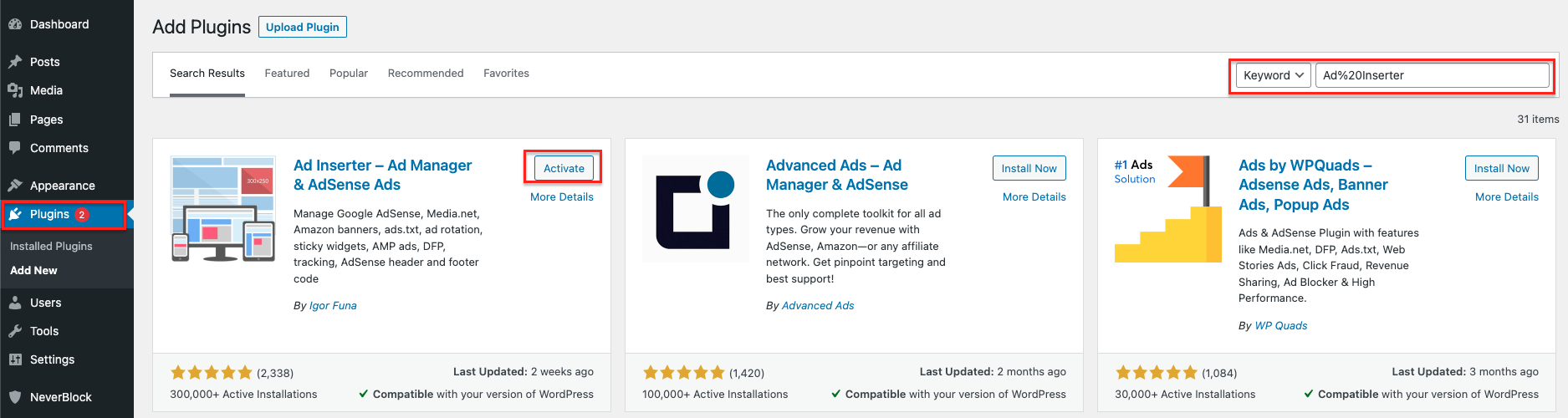
Task: Click 'Last Updated: 3 months ago' text
Action: click(x=1465, y=372)
